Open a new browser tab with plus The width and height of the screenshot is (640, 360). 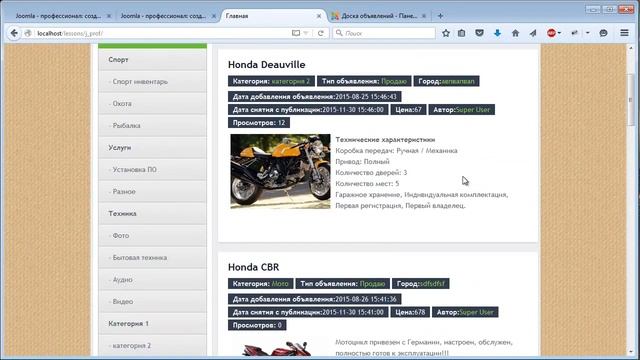440,16
